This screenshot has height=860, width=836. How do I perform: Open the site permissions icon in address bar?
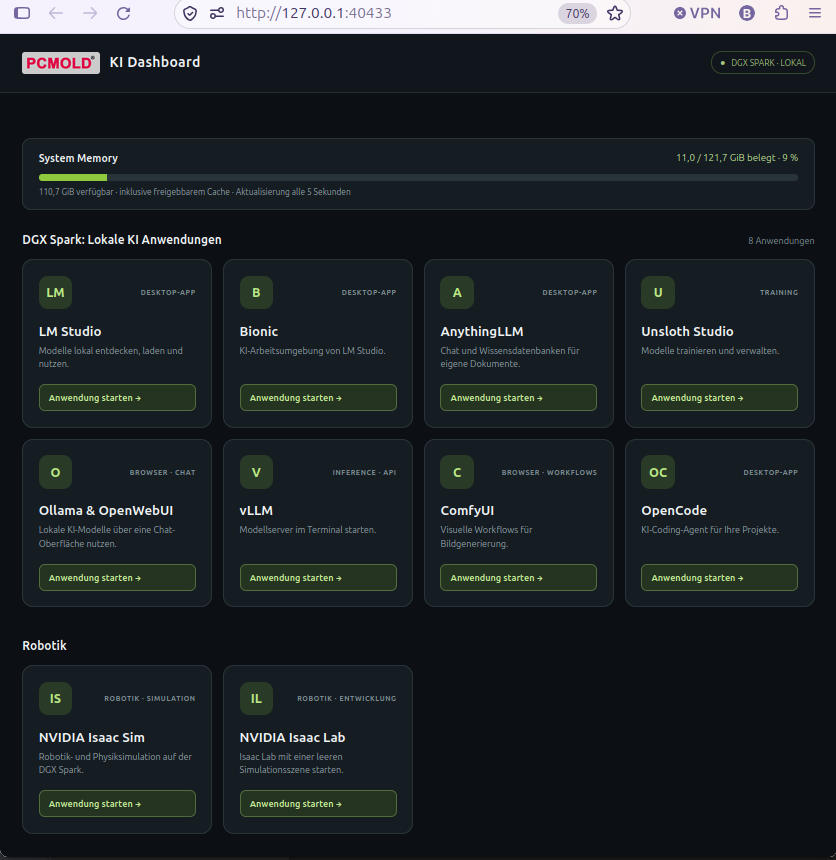click(217, 13)
